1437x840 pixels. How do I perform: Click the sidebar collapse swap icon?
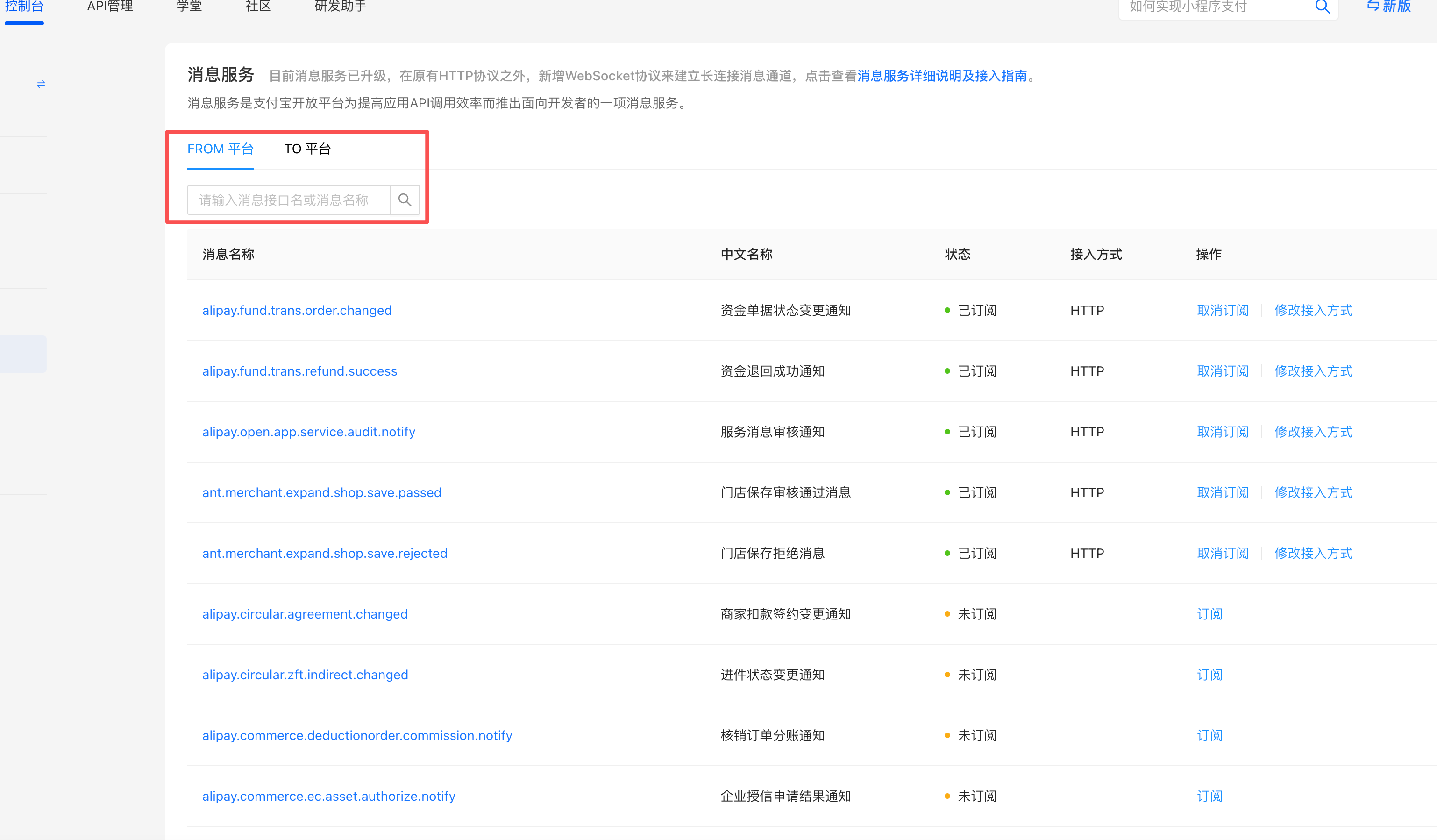41,85
